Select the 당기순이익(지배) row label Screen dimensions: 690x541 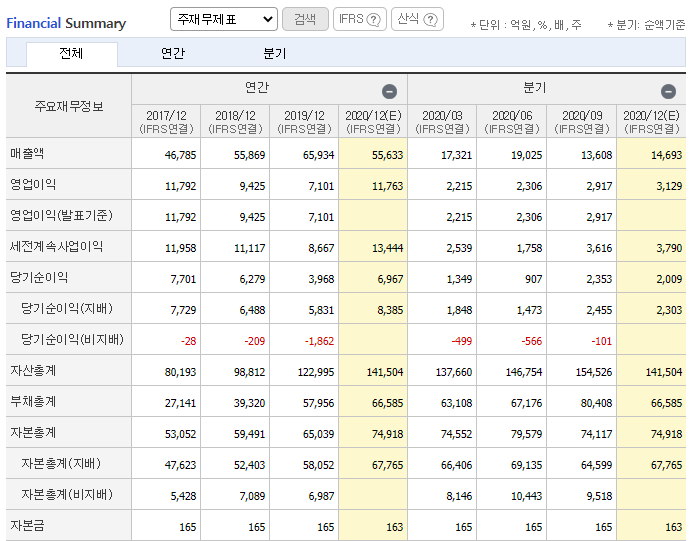[67, 308]
